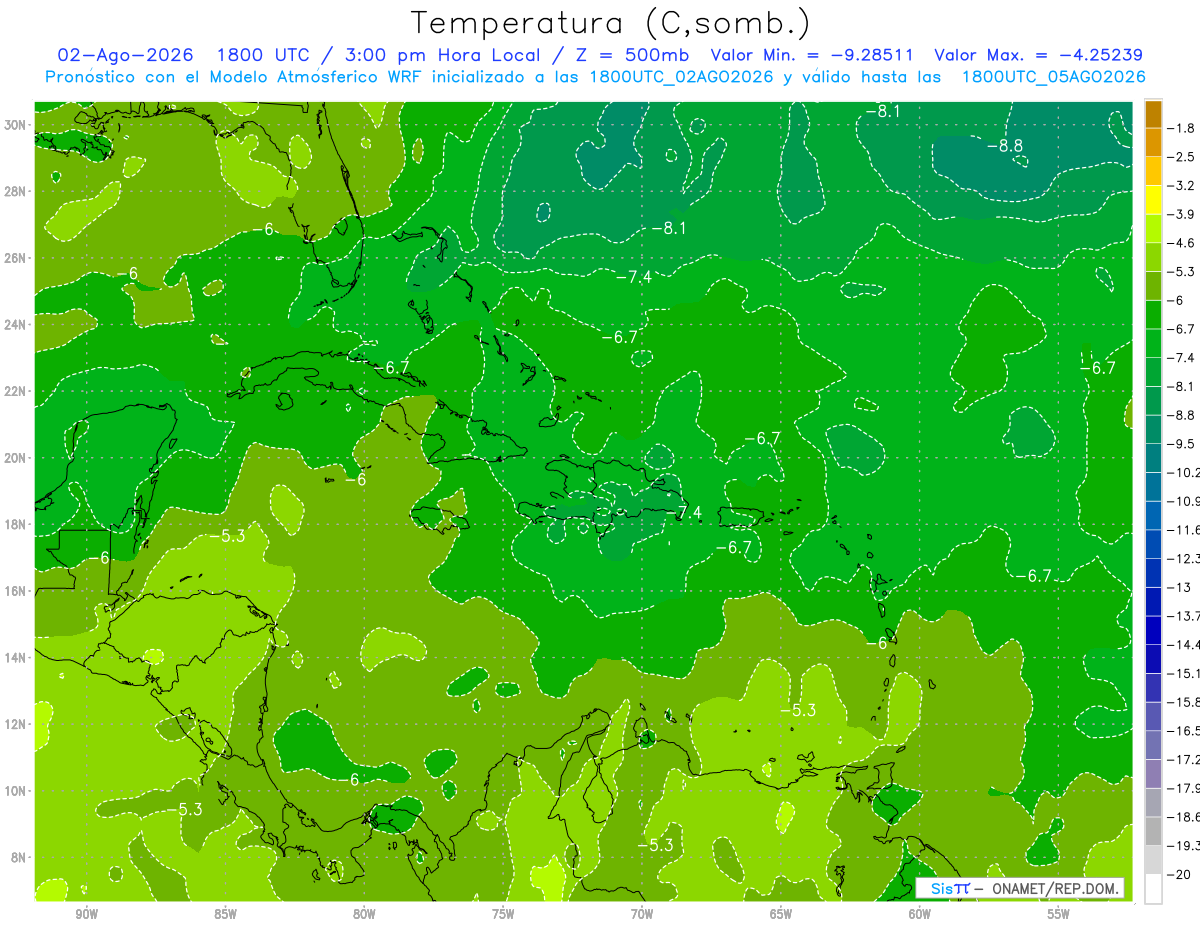Click the '80W' longitude label
This screenshot has height=927, width=1200.
(x=364, y=914)
